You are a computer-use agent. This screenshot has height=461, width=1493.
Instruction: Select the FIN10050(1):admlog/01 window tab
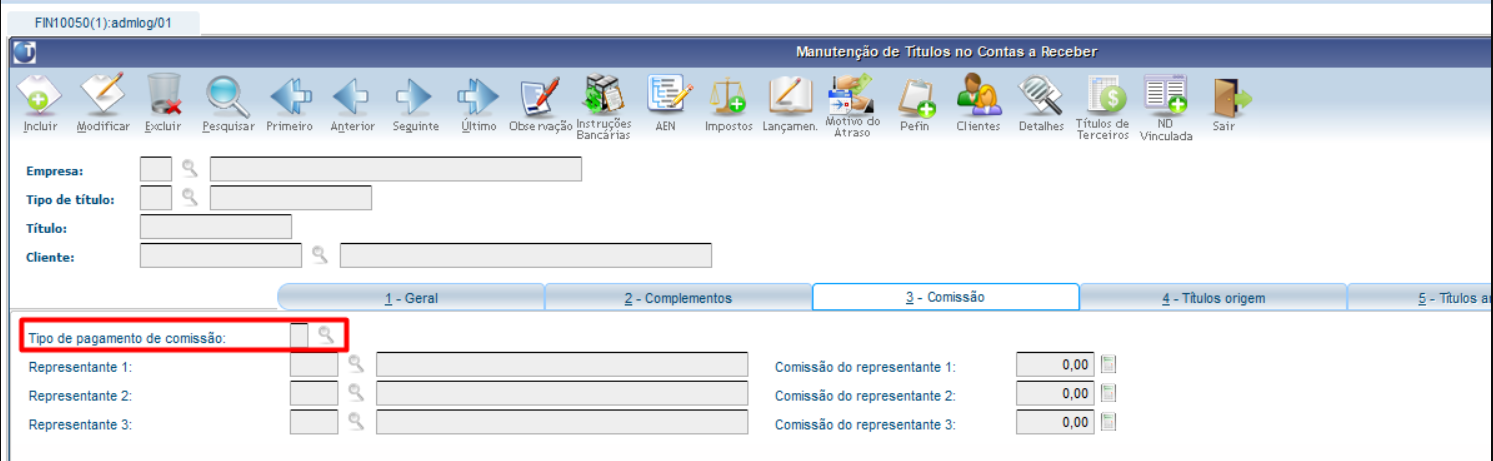[103, 22]
